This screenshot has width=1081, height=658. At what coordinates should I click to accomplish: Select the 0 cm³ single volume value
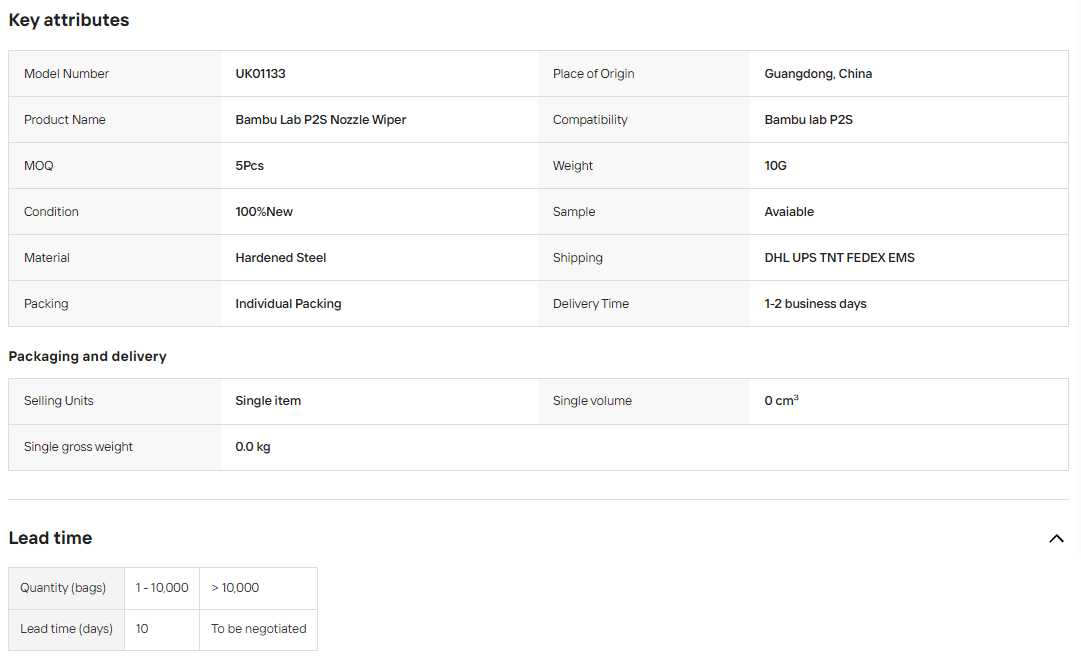[x=781, y=401]
